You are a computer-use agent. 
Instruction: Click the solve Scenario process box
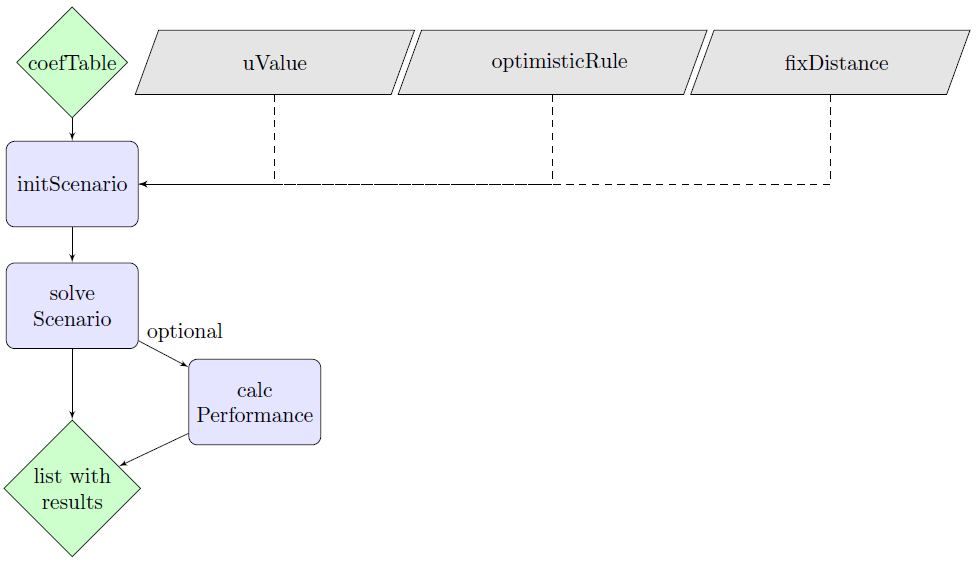click(x=72, y=306)
